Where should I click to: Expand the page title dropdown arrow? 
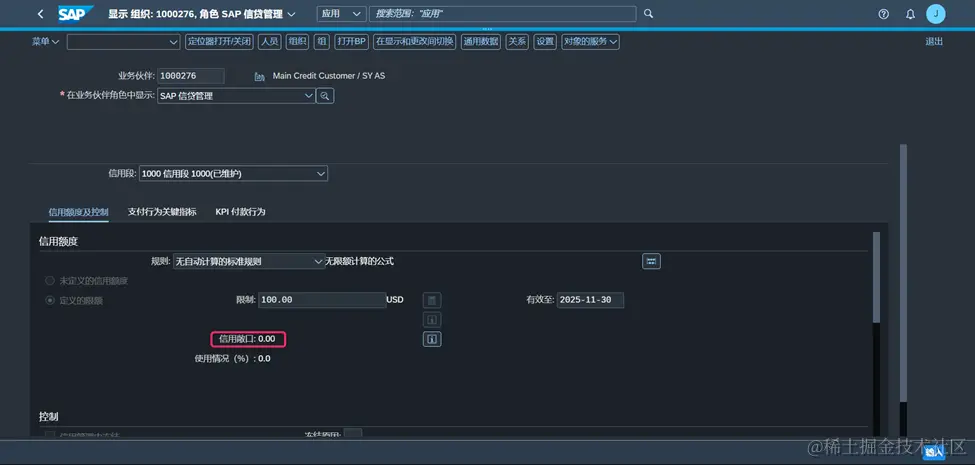tap(292, 14)
